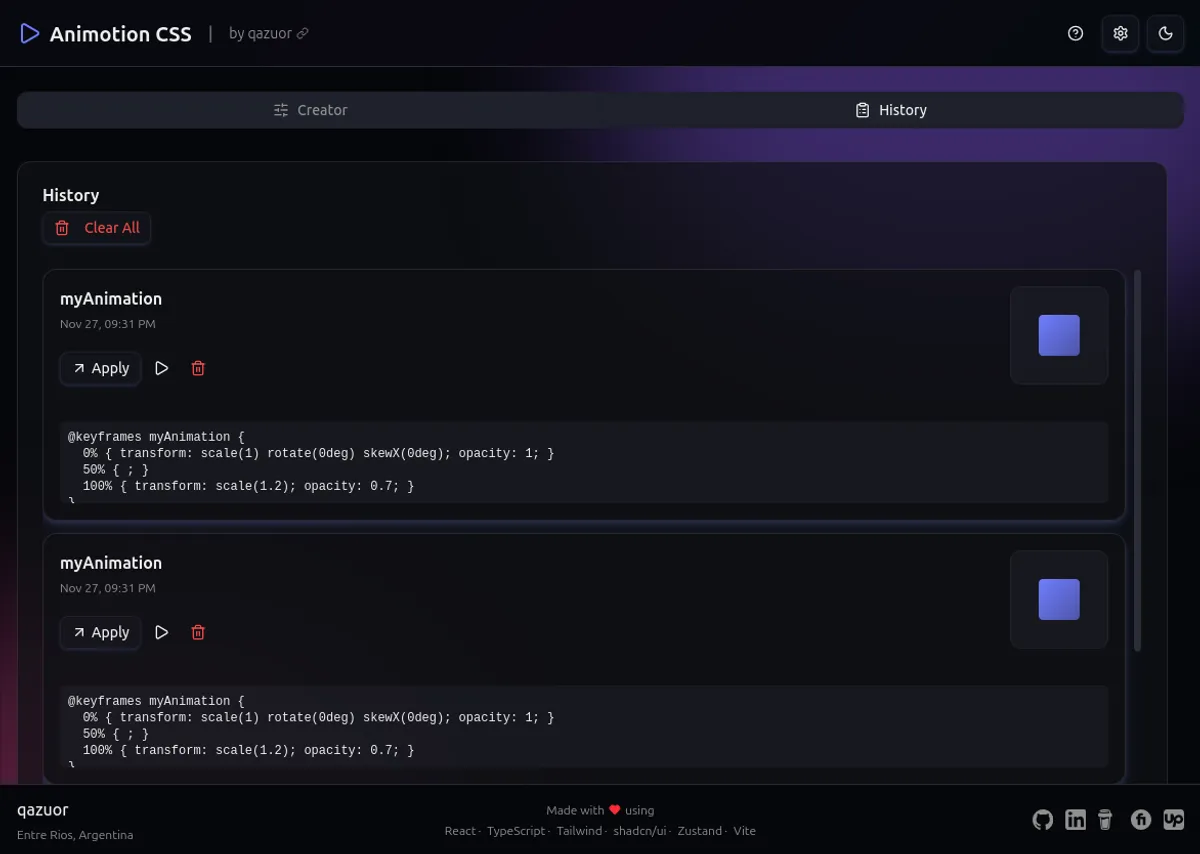Play the second myAnimation preview

[162, 632]
